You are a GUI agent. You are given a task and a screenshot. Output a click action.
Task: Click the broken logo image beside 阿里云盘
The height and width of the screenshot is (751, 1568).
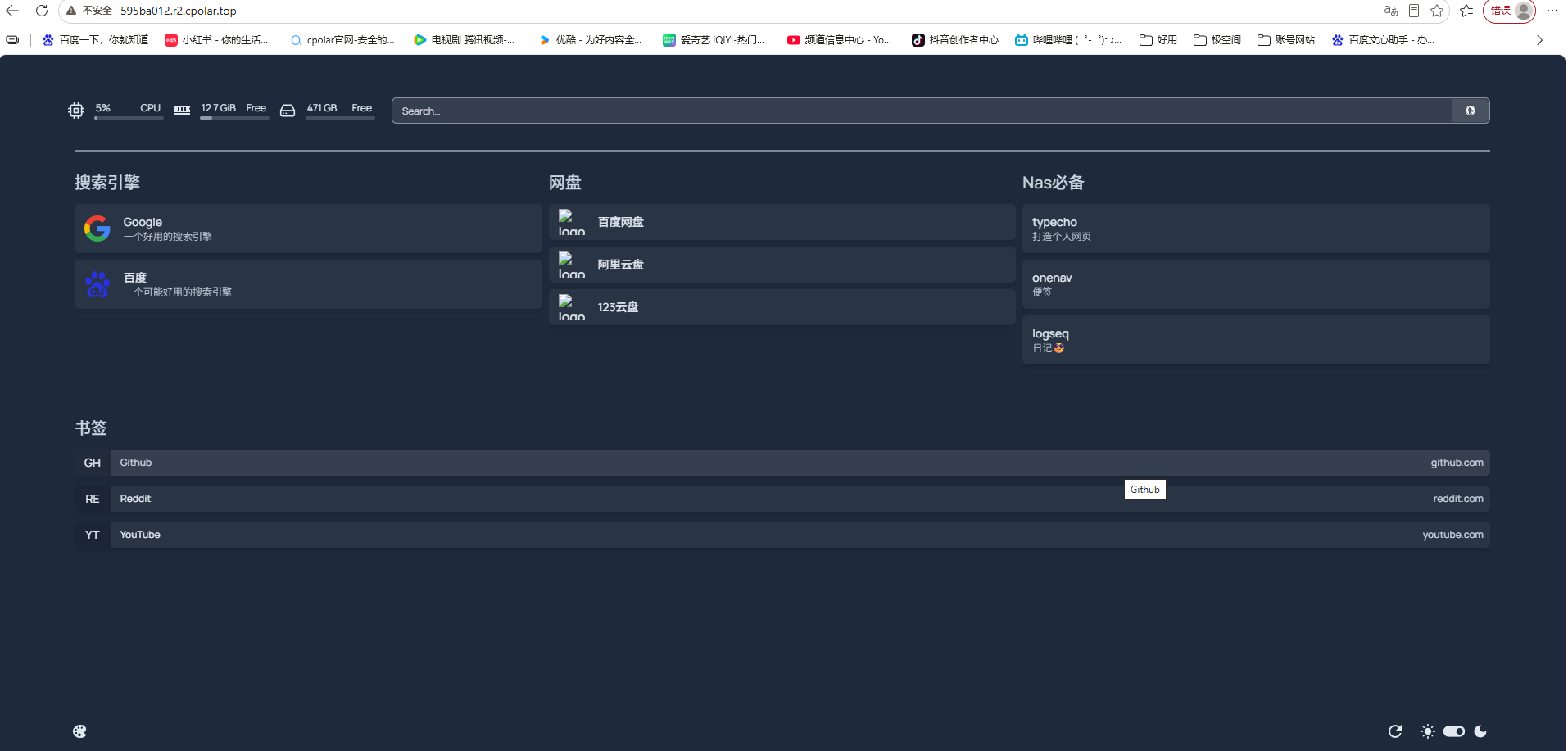pyautogui.click(x=572, y=265)
